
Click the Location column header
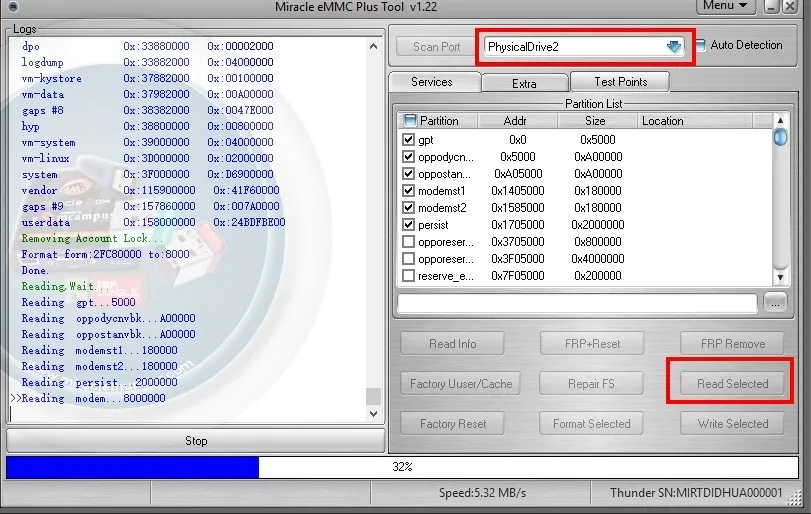click(x=695, y=120)
